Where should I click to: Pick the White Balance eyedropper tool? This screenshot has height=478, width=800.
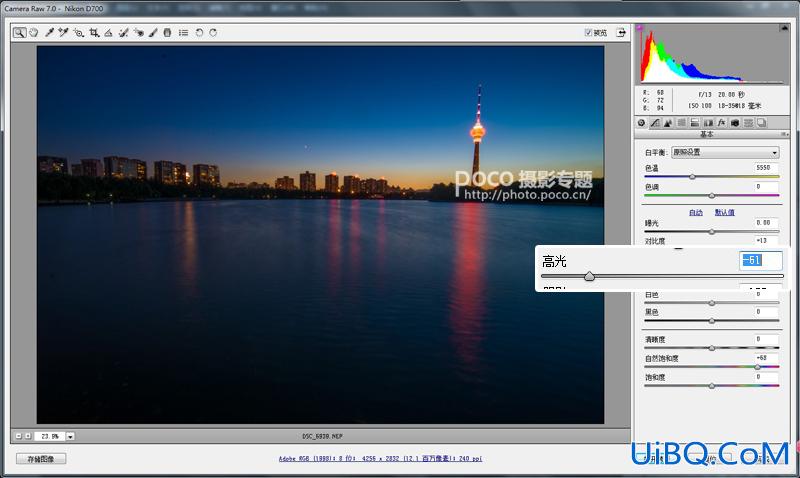click(49, 33)
